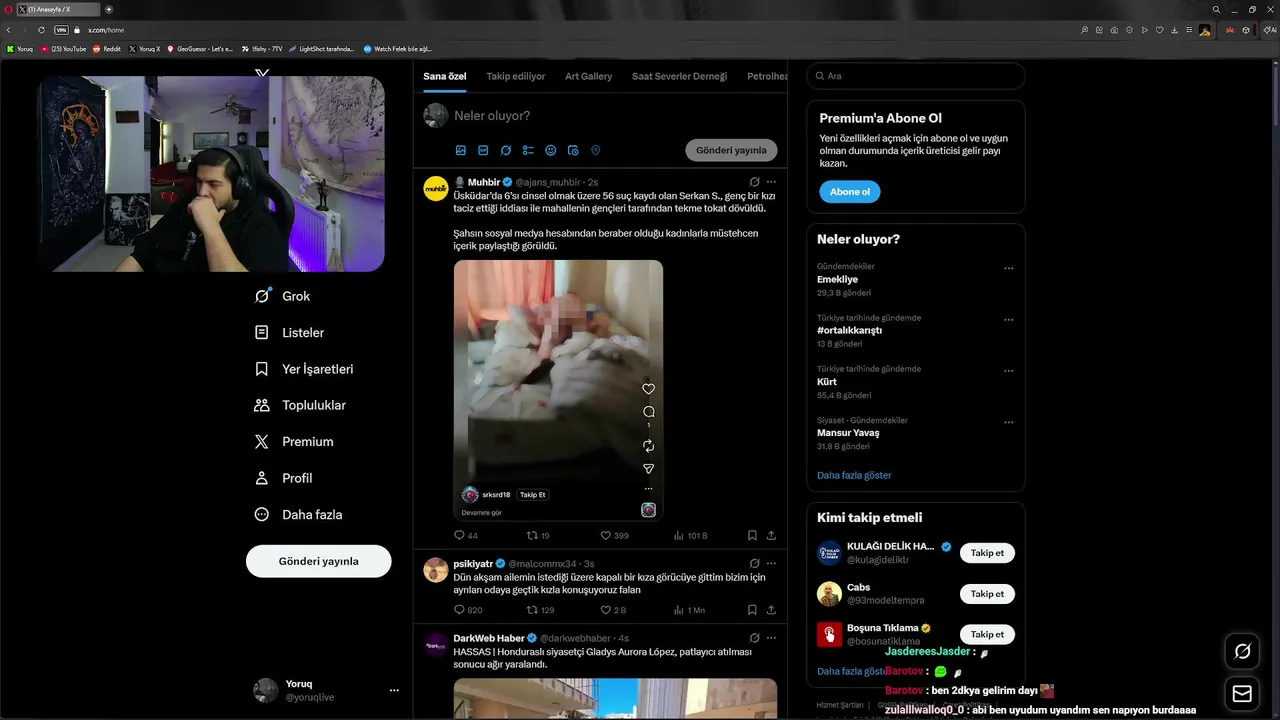This screenshot has width=1280, height=720.
Task: Open Saat Severler Derneği tab
Action: pos(680,76)
